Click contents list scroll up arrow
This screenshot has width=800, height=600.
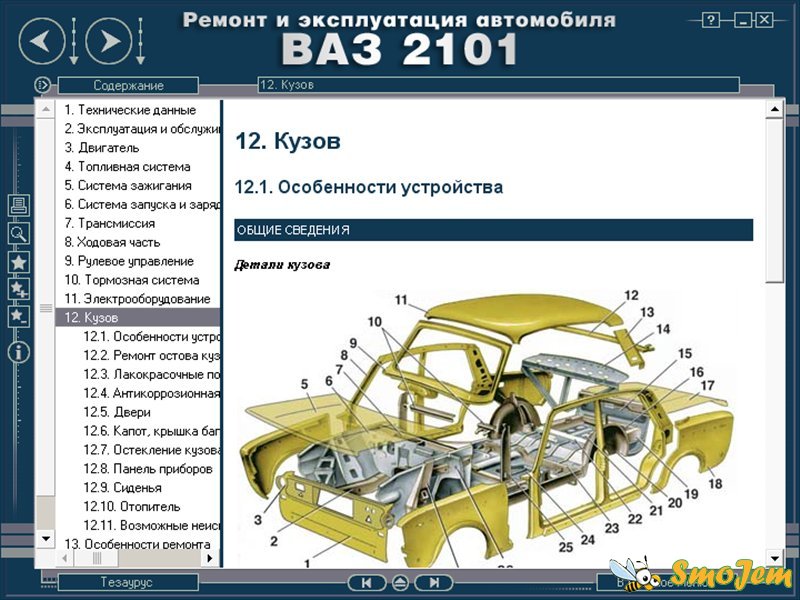tap(46, 109)
